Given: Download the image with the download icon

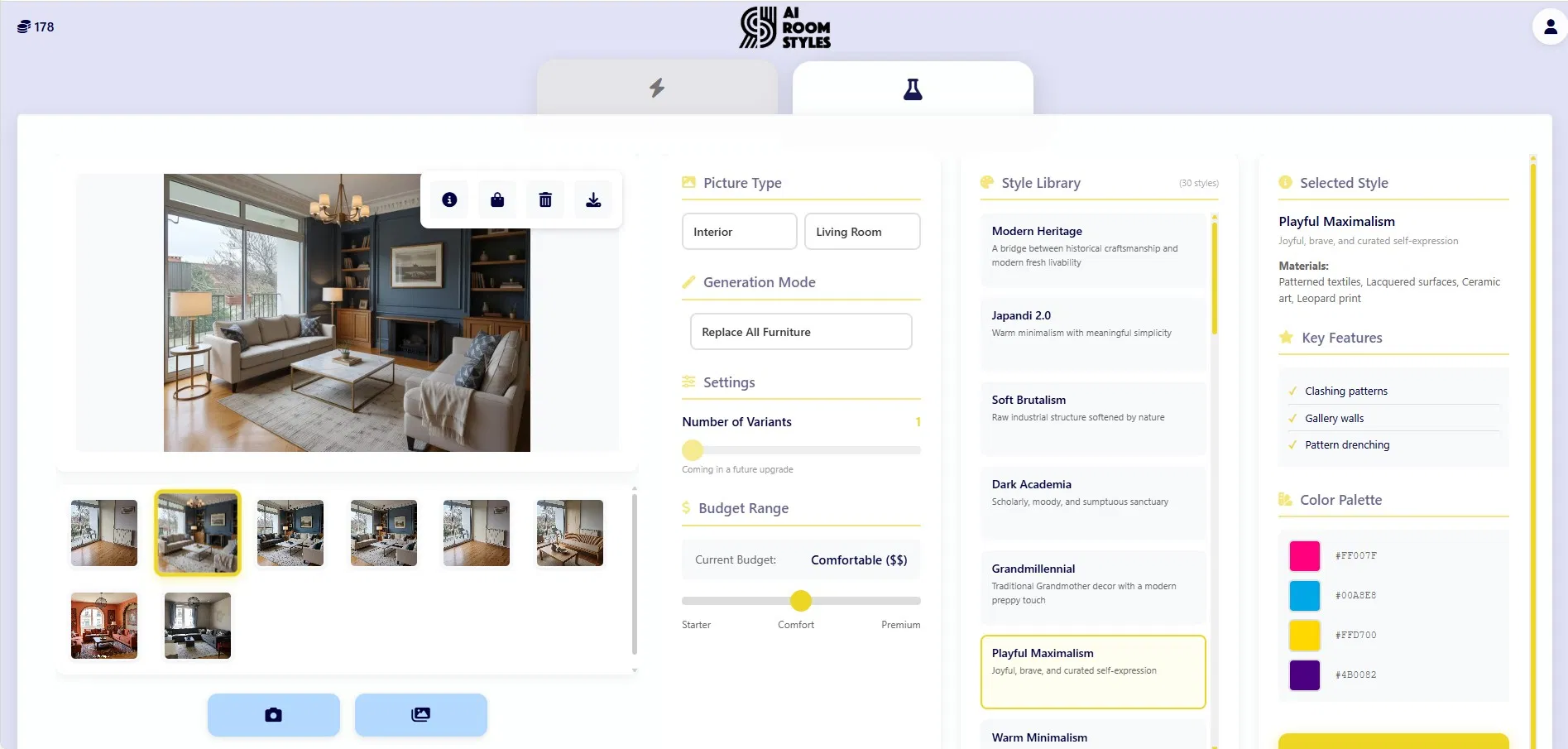Looking at the screenshot, I should pos(593,199).
